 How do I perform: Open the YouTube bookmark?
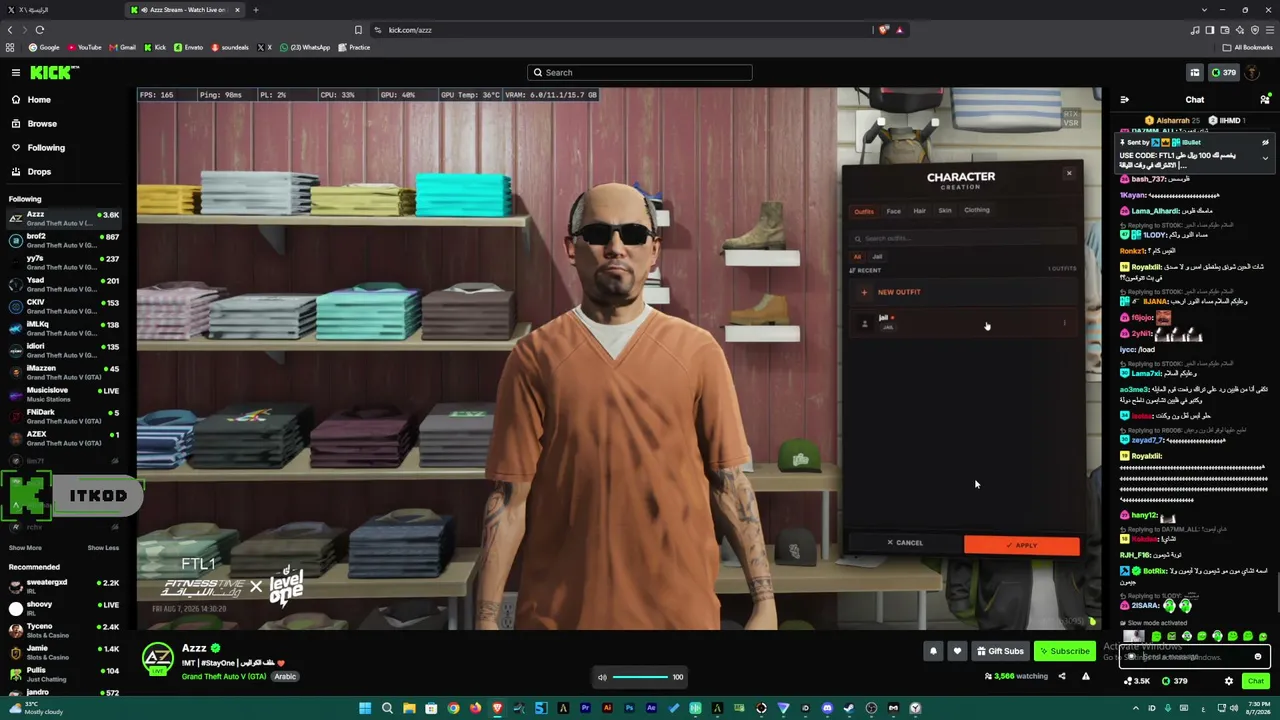(84, 47)
